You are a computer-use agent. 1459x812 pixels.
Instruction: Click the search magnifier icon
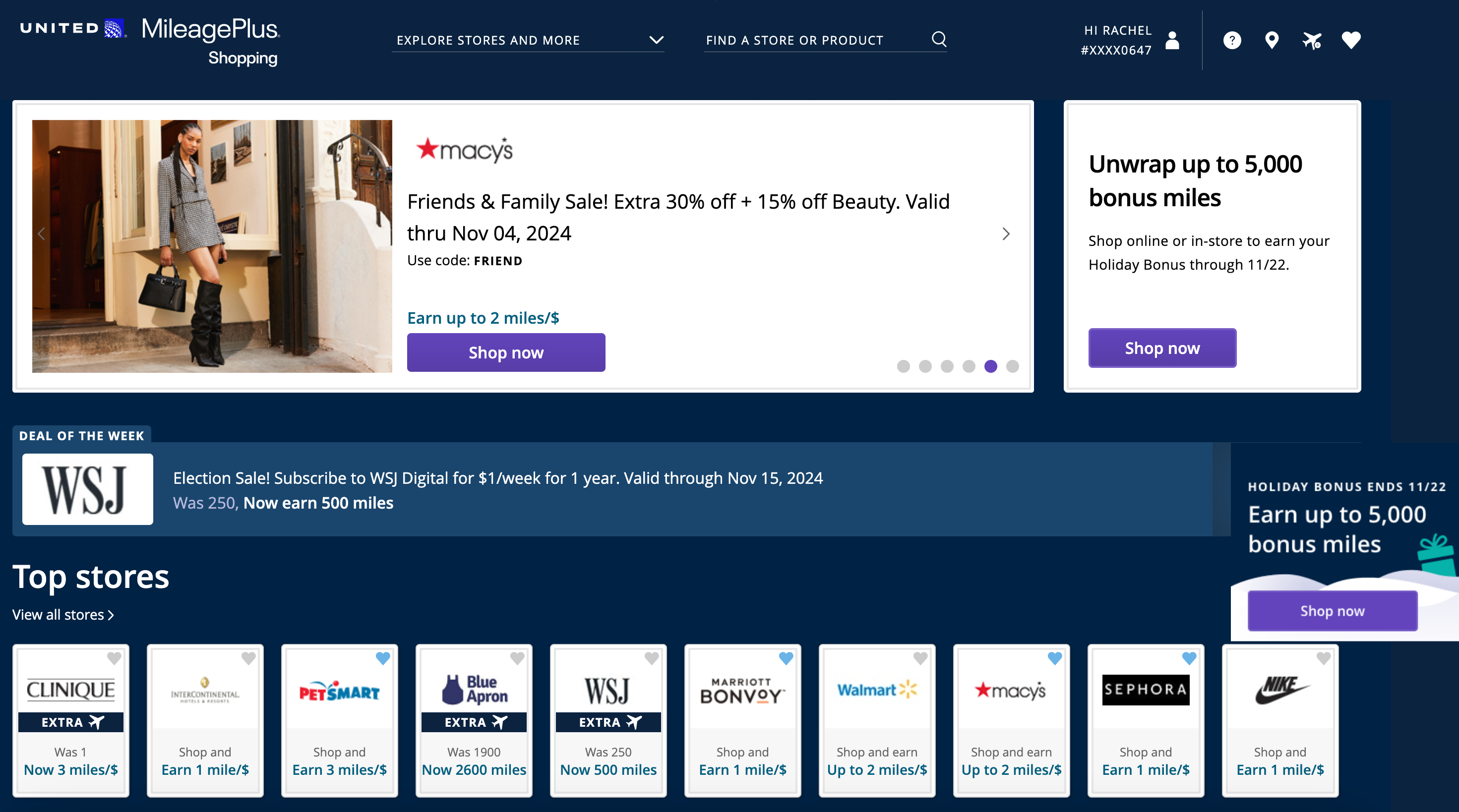pyautogui.click(x=939, y=39)
